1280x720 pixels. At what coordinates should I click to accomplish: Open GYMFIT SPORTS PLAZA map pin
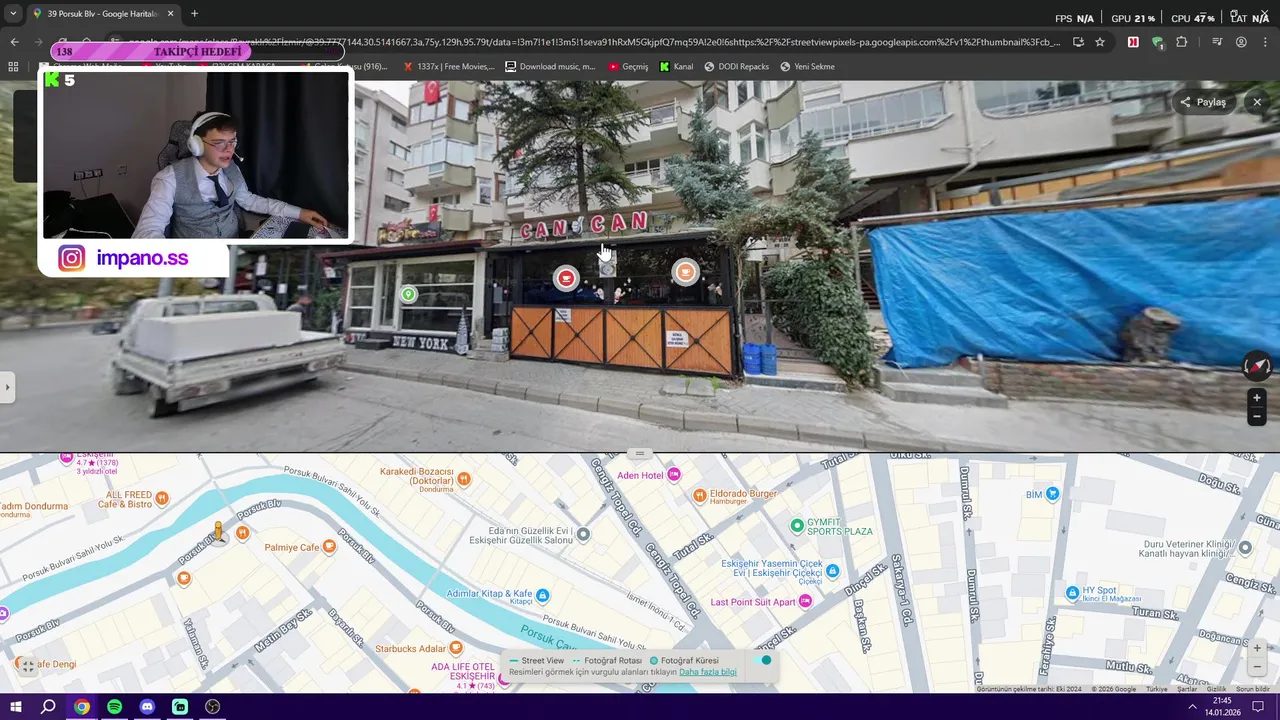click(797, 525)
